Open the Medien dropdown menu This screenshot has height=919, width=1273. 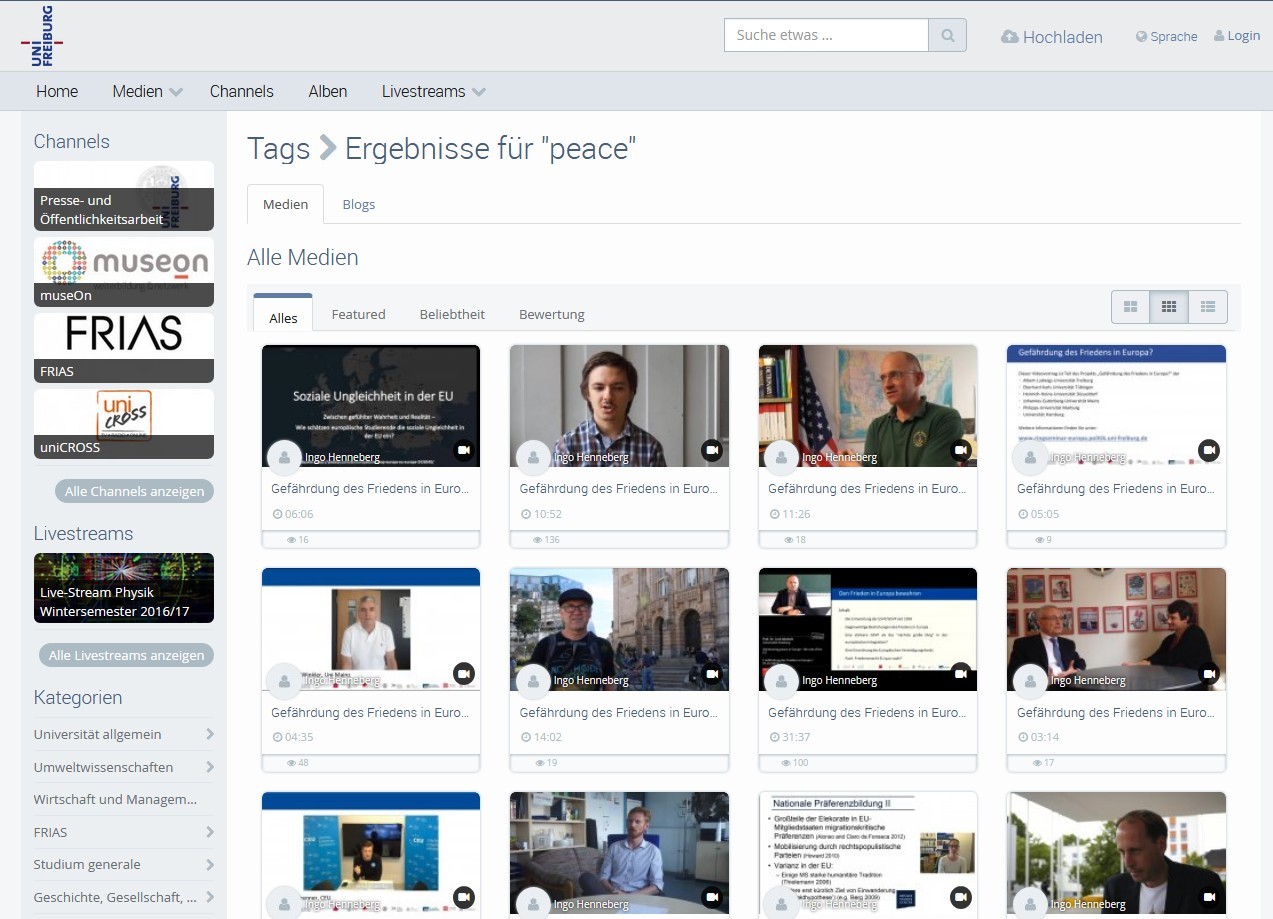[148, 91]
